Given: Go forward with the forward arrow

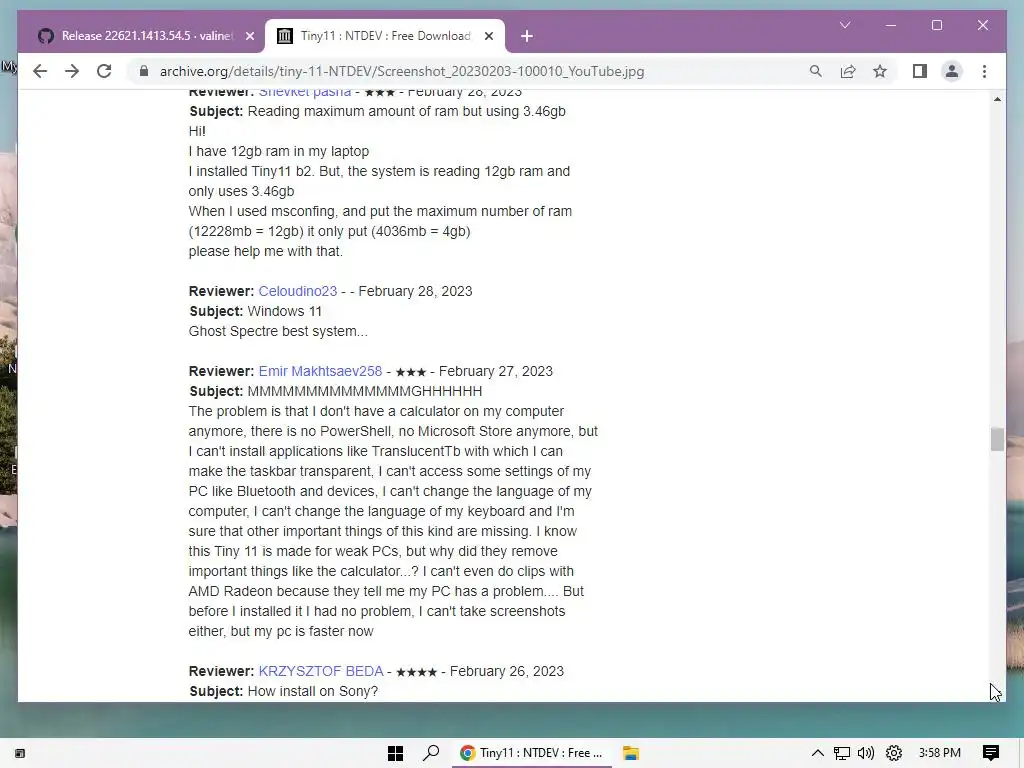Looking at the screenshot, I should (x=72, y=71).
